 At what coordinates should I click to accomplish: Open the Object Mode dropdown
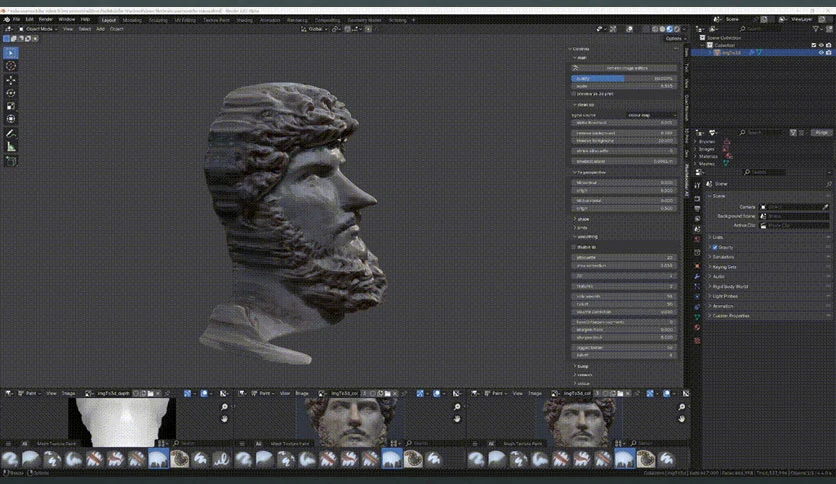[x=38, y=29]
